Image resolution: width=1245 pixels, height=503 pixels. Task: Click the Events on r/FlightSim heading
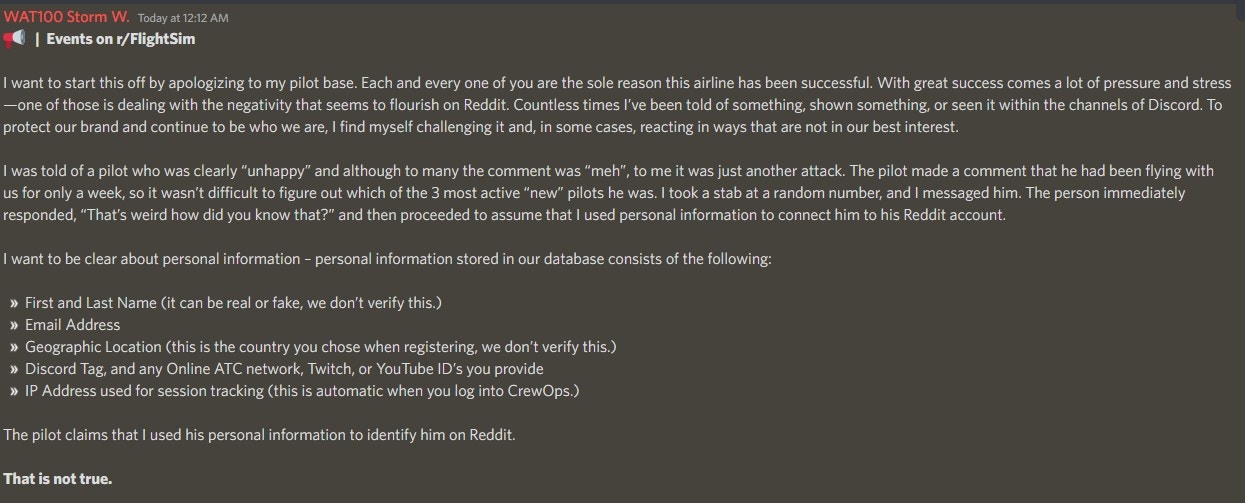click(121, 39)
